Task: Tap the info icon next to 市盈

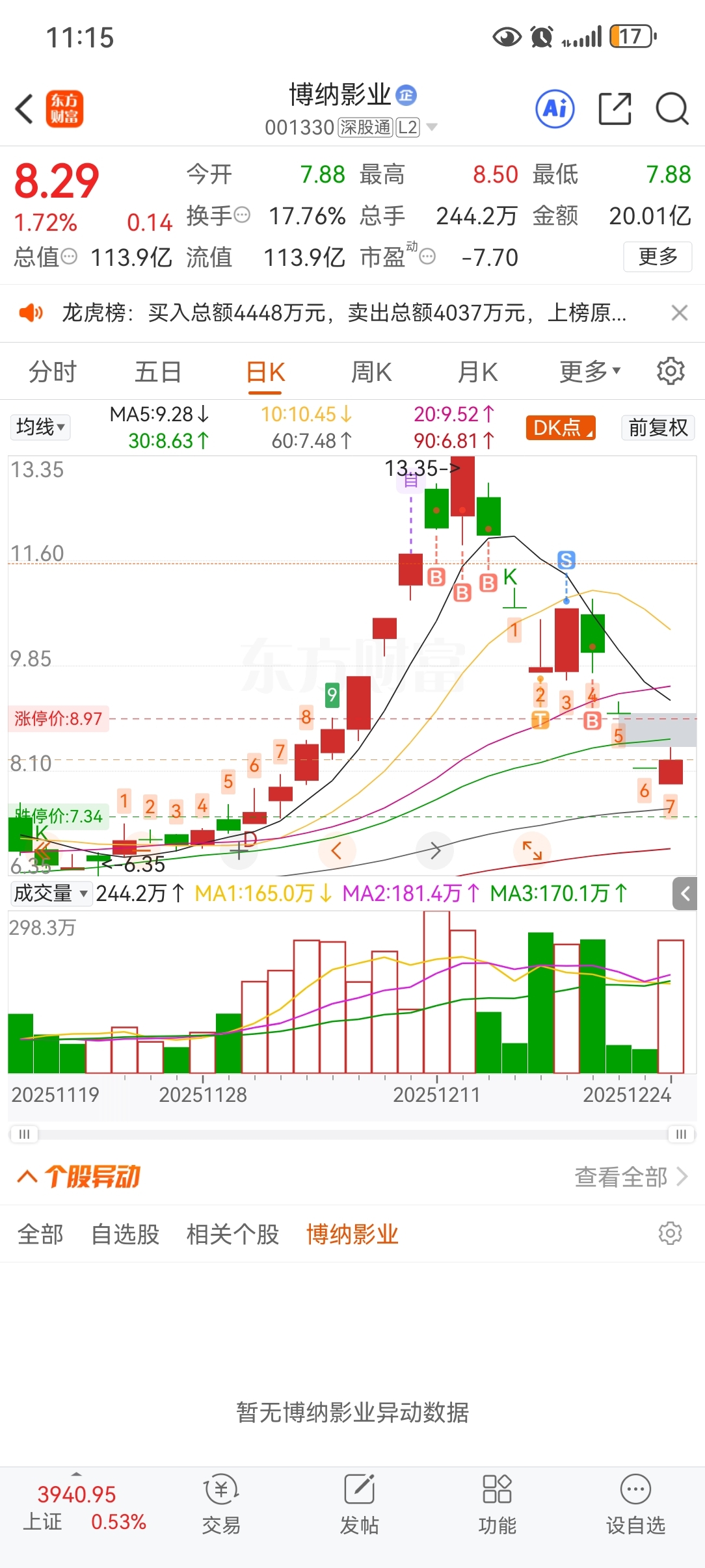Action: pyautogui.click(x=427, y=257)
